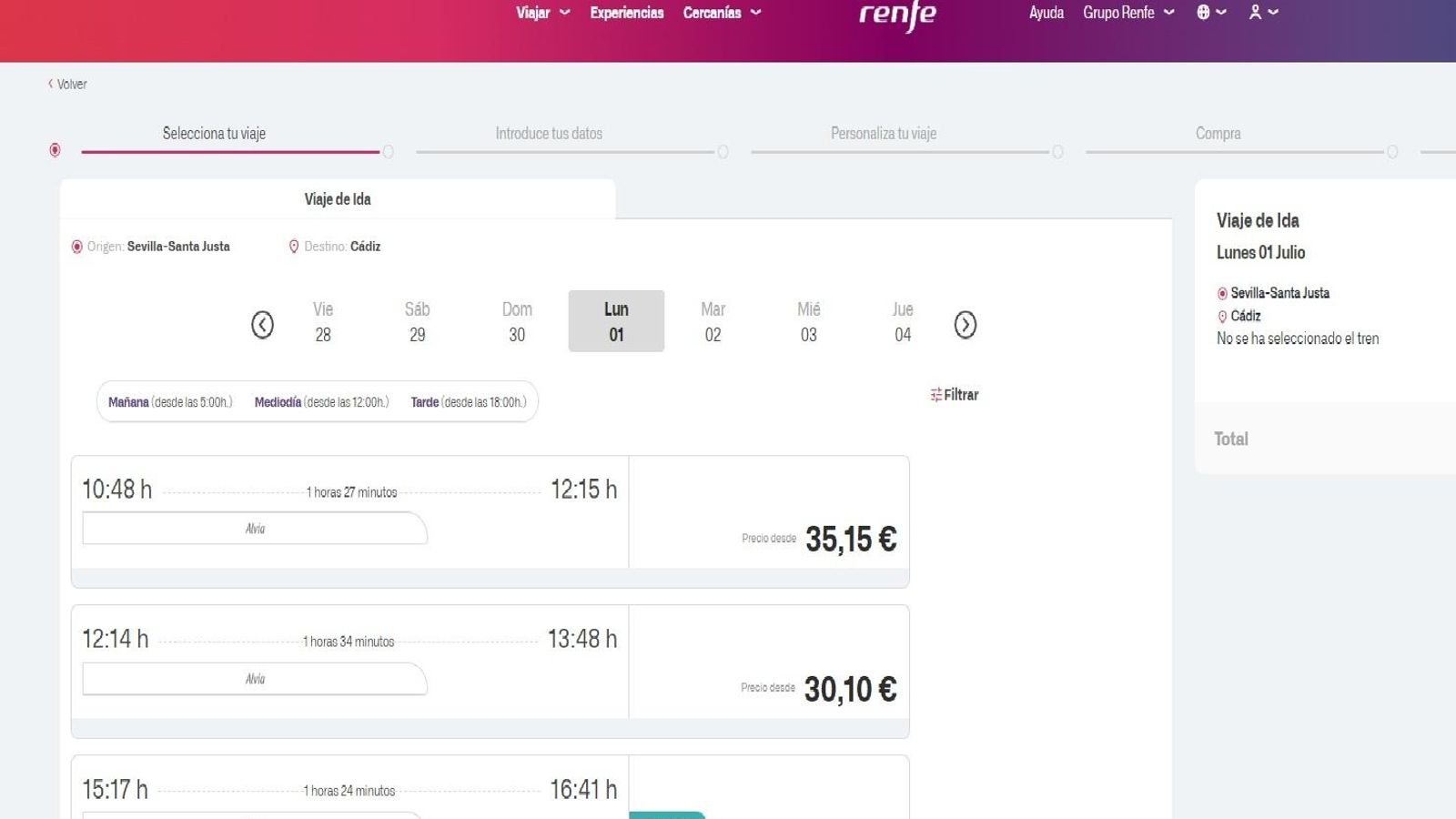Click the user account icon

[1256, 13]
